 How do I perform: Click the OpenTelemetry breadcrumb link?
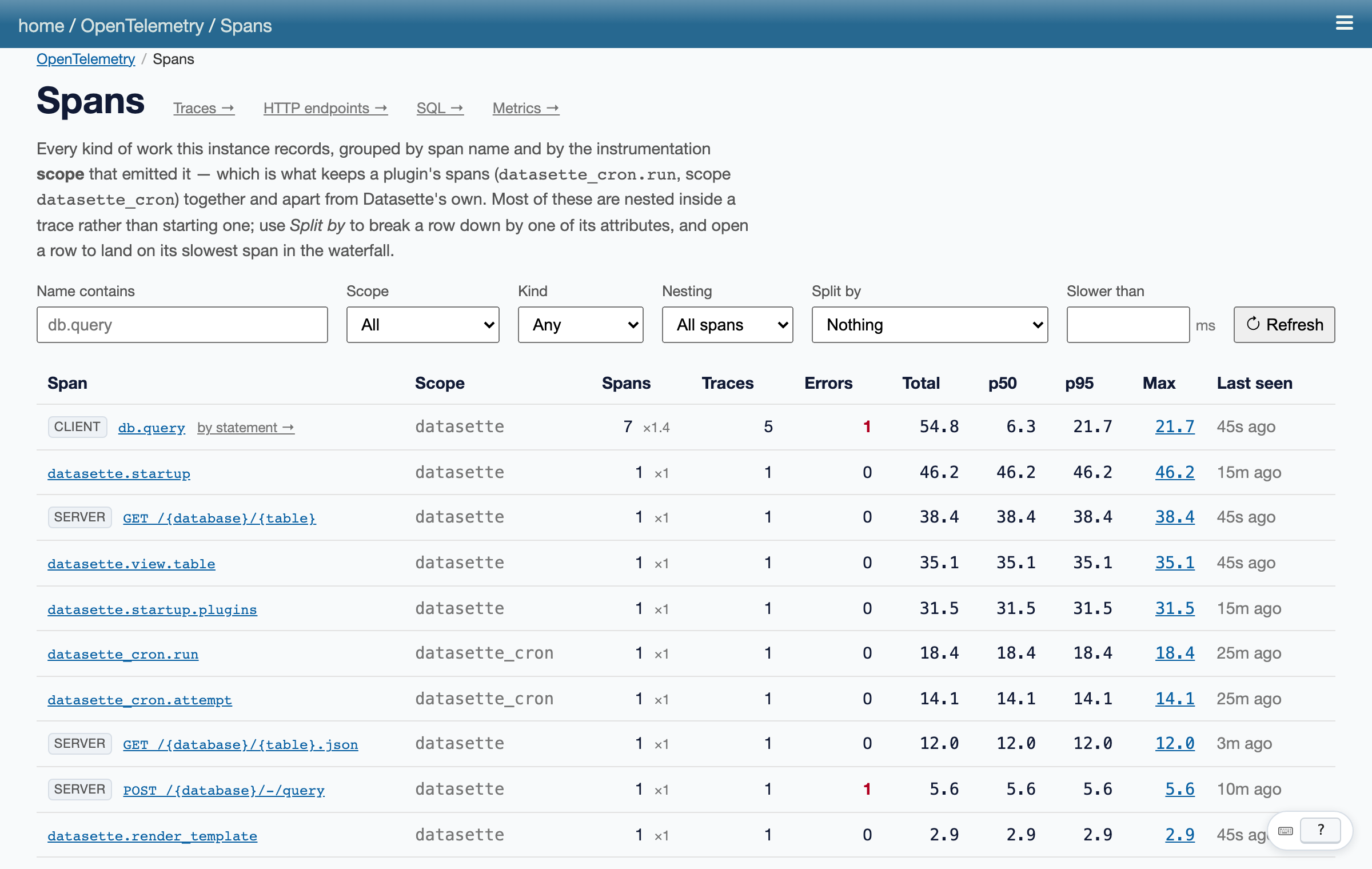(x=86, y=59)
